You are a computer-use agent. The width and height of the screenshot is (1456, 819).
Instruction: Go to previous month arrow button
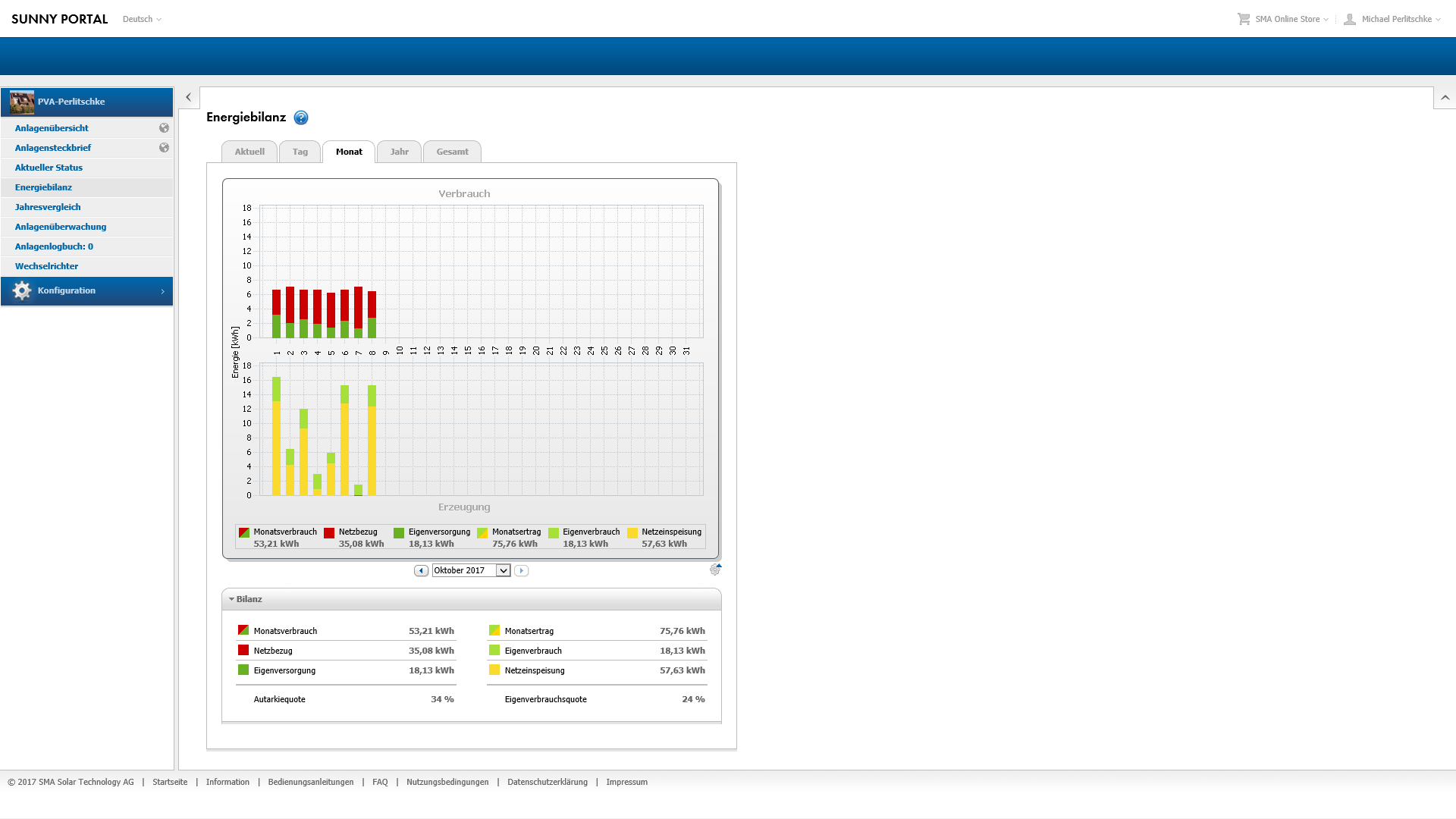pos(421,570)
